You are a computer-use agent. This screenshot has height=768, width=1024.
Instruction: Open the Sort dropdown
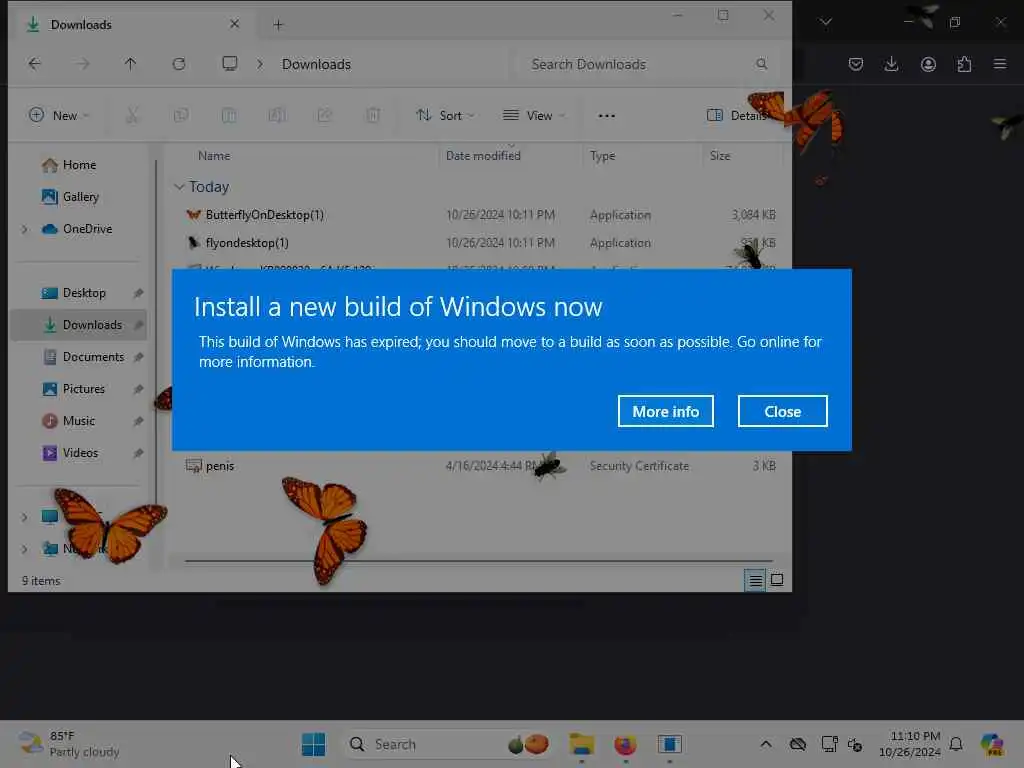[445, 116]
